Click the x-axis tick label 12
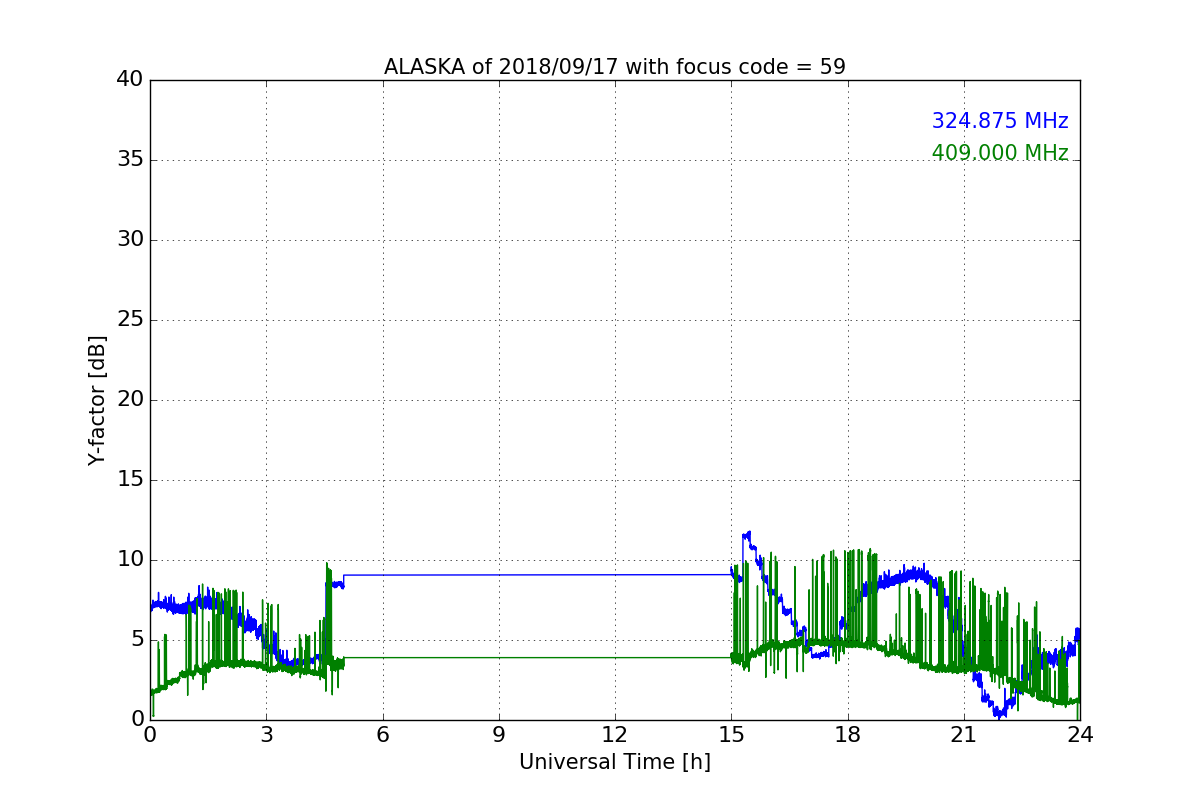 tap(615, 735)
